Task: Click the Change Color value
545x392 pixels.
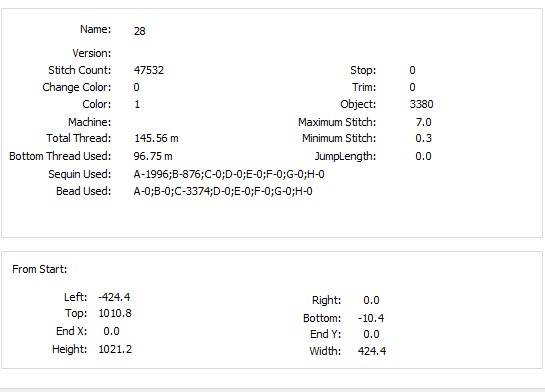Action: tap(136, 87)
